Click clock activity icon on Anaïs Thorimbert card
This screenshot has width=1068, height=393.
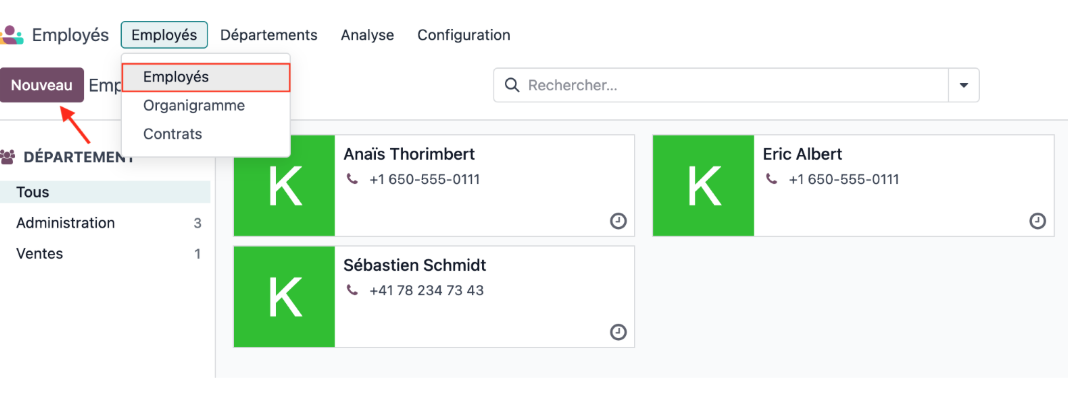pos(618,221)
